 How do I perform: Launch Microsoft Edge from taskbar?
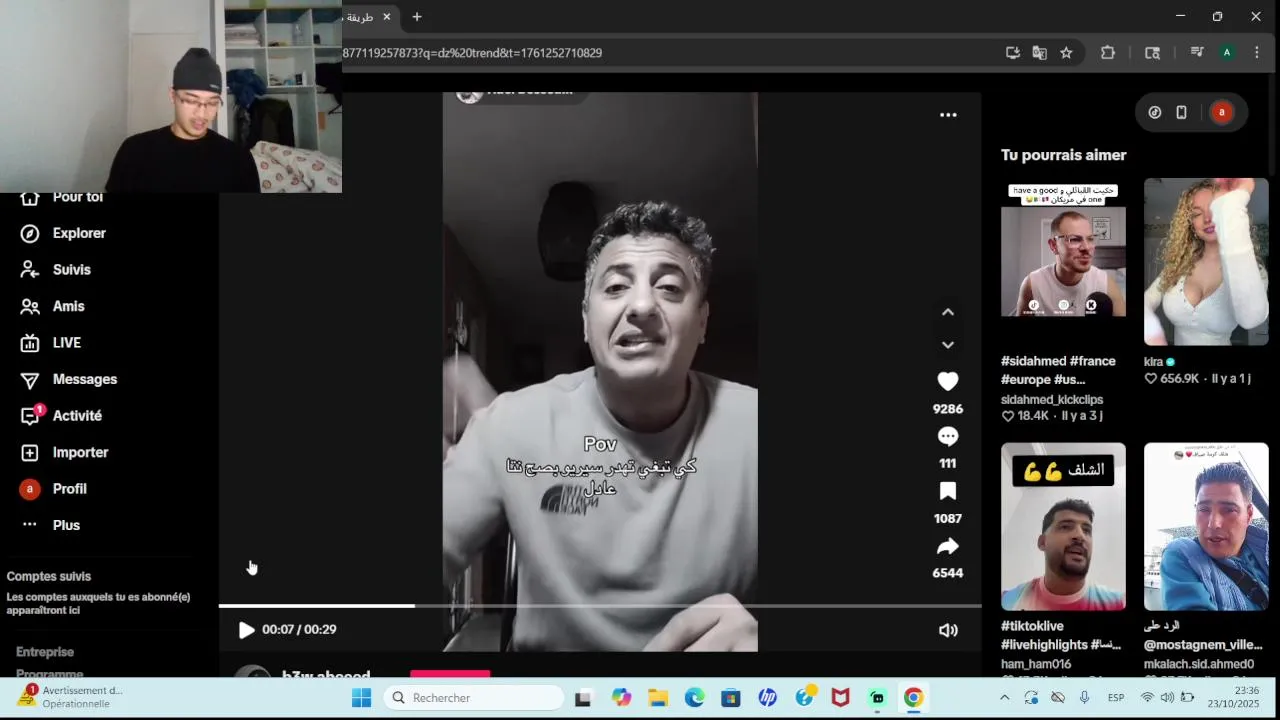click(x=694, y=698)
